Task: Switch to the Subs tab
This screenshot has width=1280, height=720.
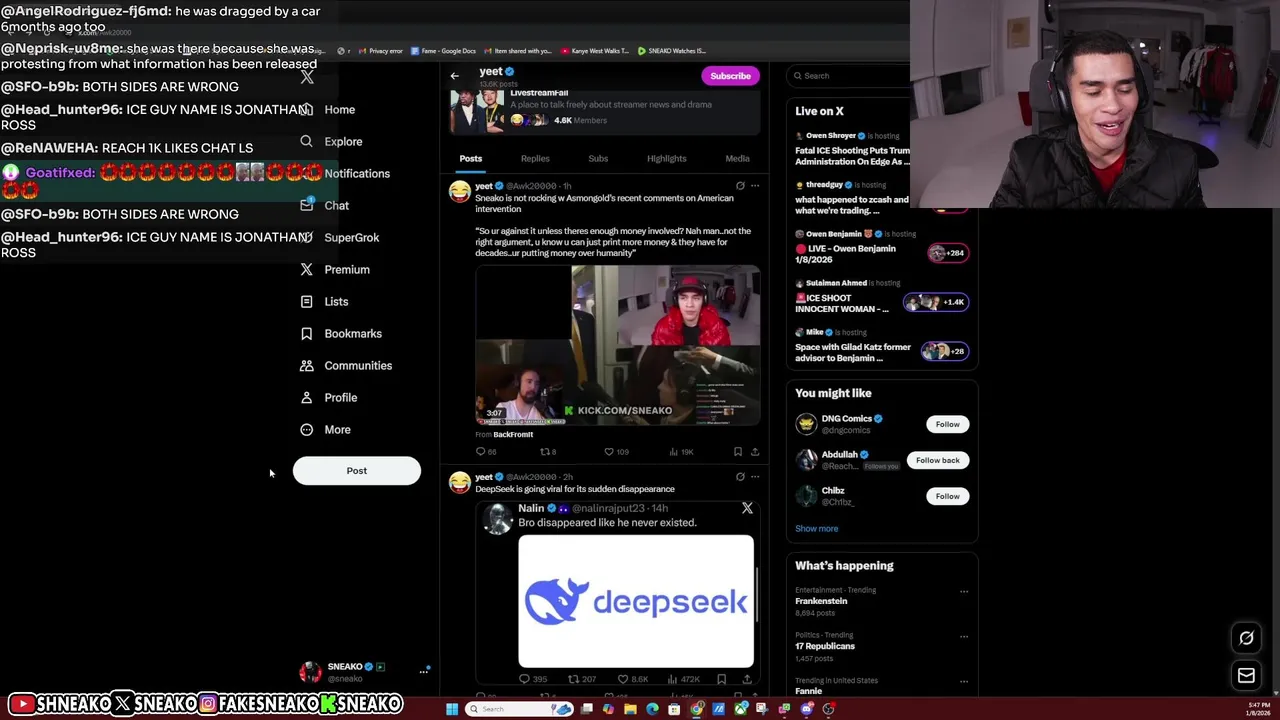Action: pyautogui.click(x=598, y=158)
